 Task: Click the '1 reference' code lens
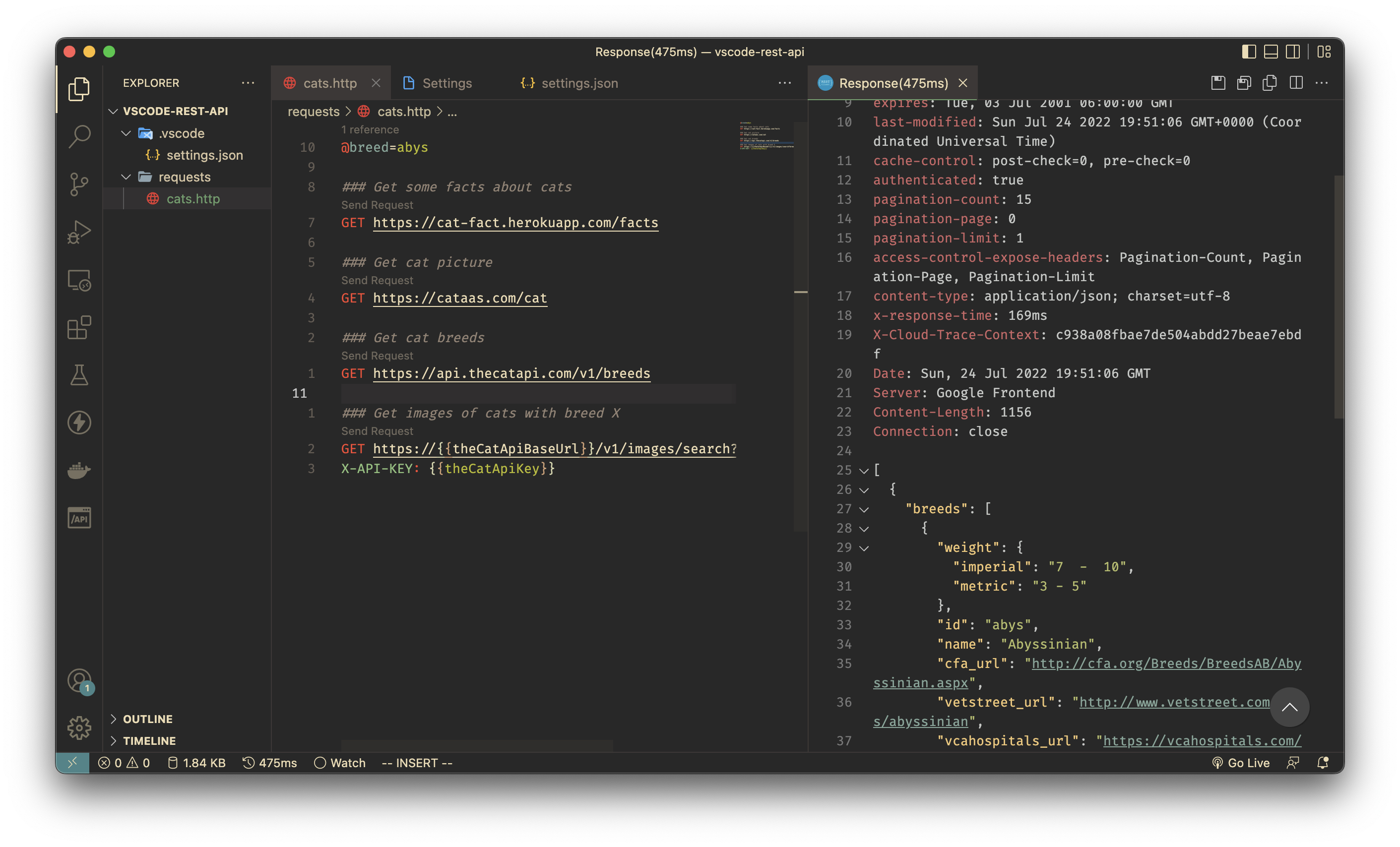(x=370, y=129)
